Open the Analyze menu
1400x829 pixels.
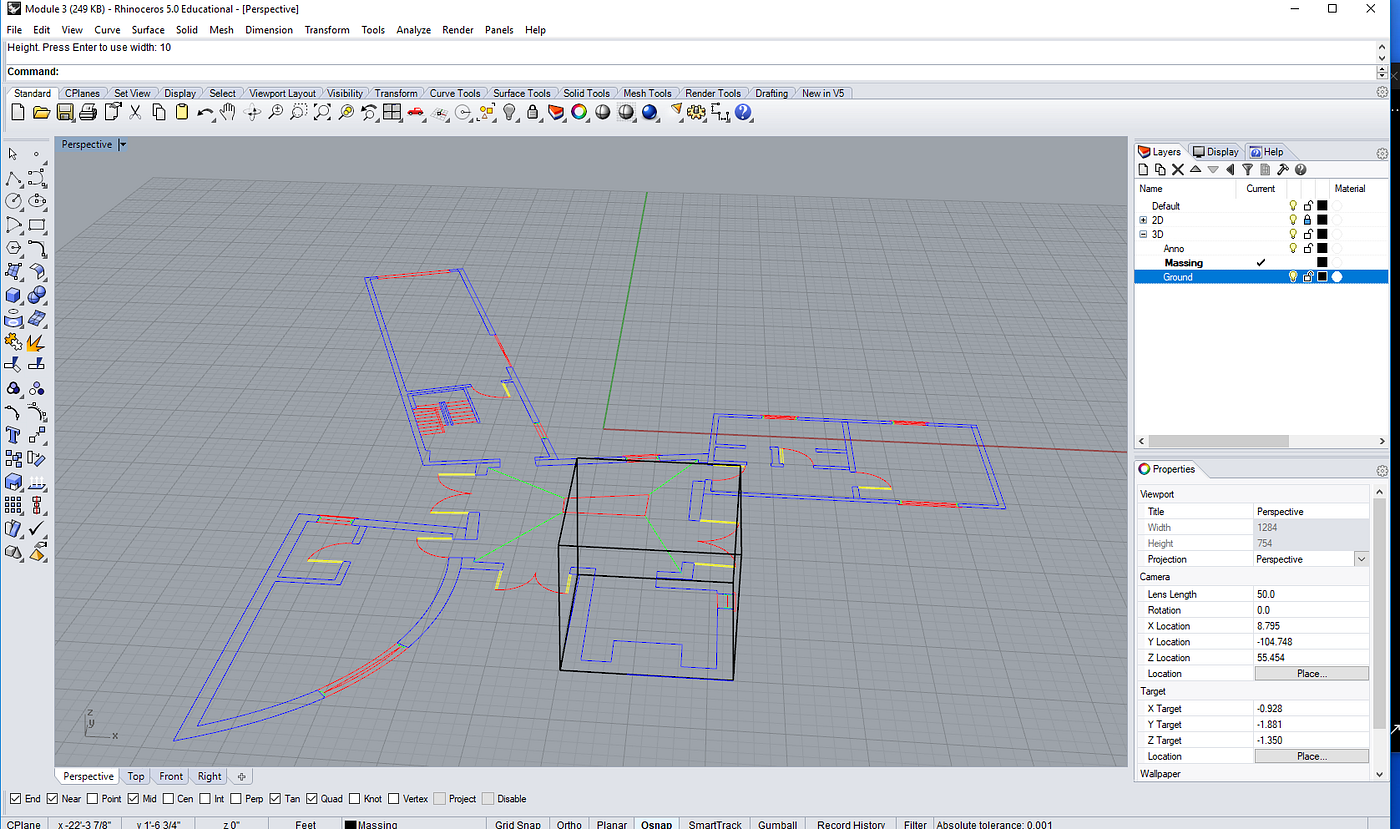[x=413, y=30]
